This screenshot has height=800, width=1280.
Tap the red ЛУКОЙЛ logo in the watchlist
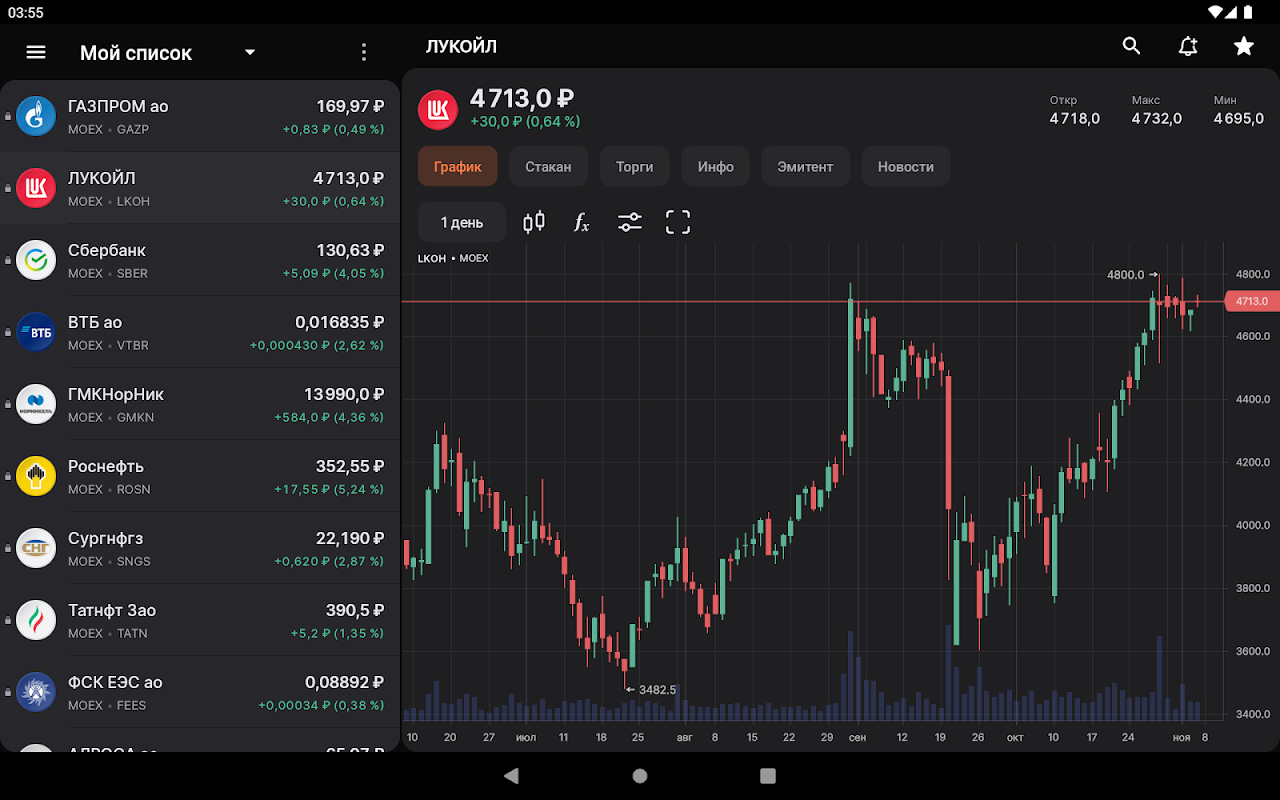pos(36,188)
